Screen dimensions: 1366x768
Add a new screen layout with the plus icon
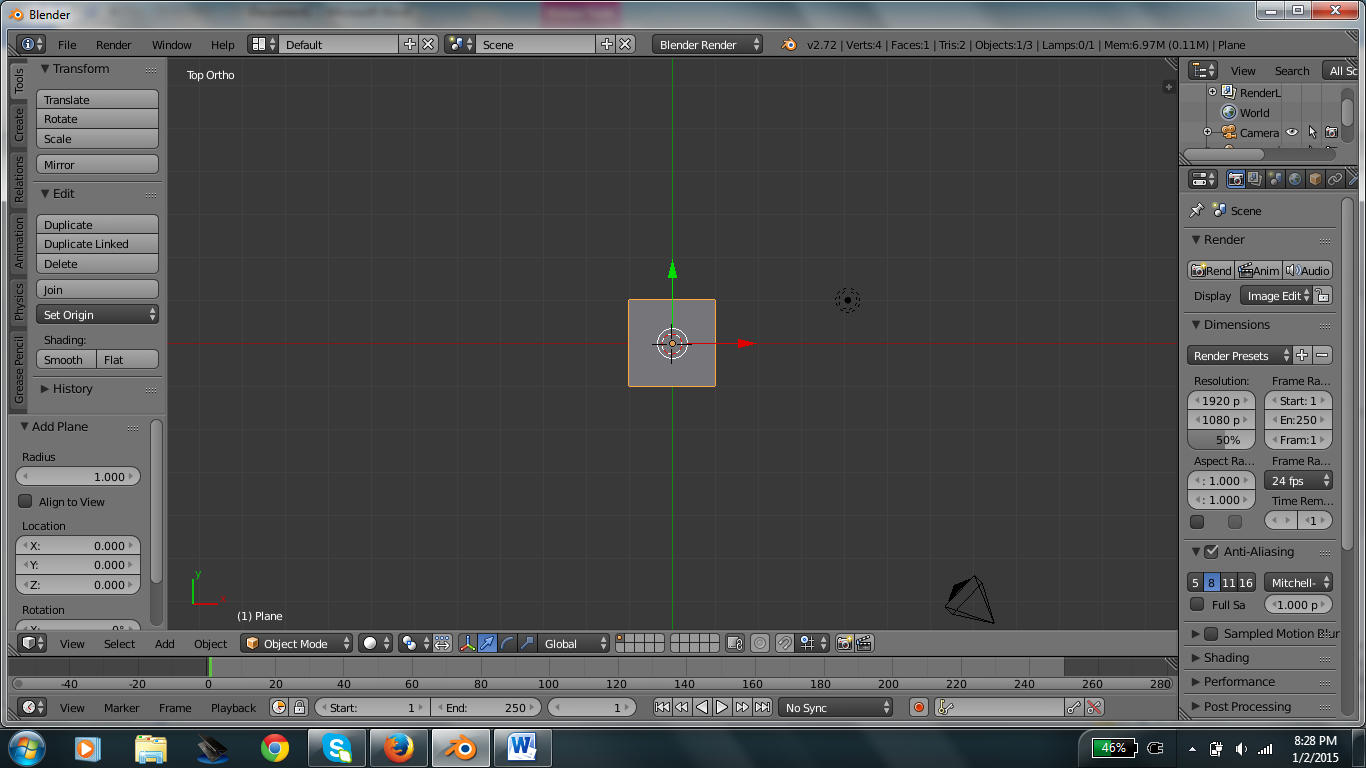point(409,45)
